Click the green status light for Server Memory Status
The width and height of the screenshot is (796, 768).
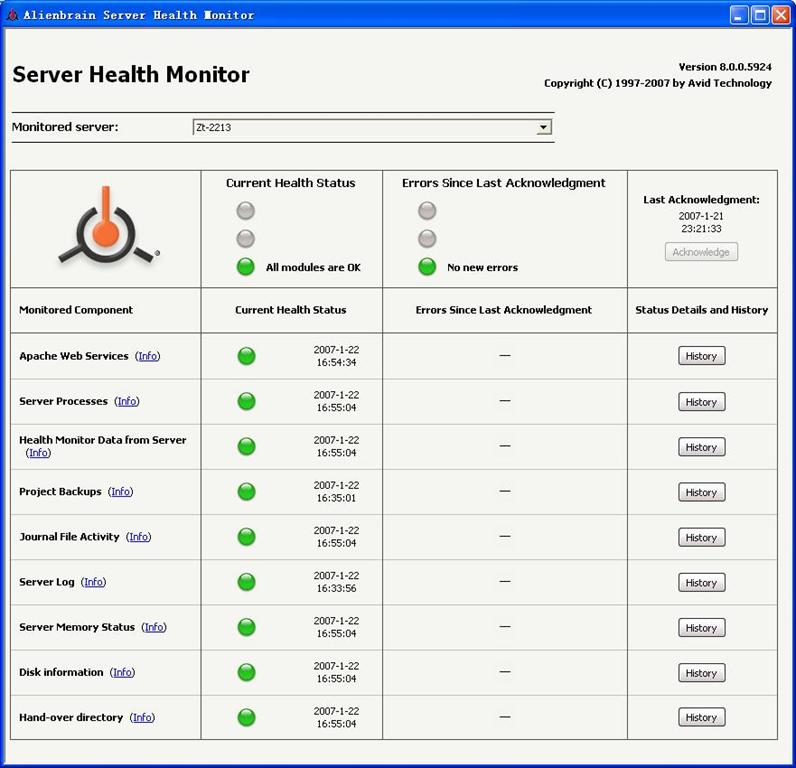pyautogui.click(x=247, y=627)
